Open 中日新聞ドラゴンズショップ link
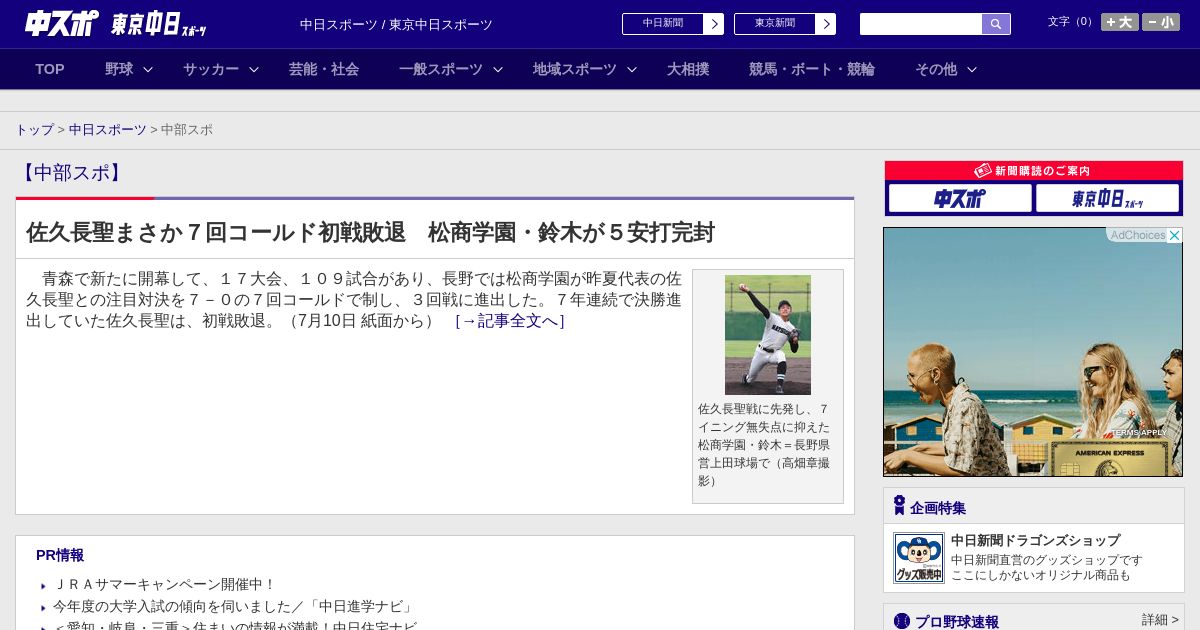The width and height of the screenshot is (1200, 630). point(1035,540)
